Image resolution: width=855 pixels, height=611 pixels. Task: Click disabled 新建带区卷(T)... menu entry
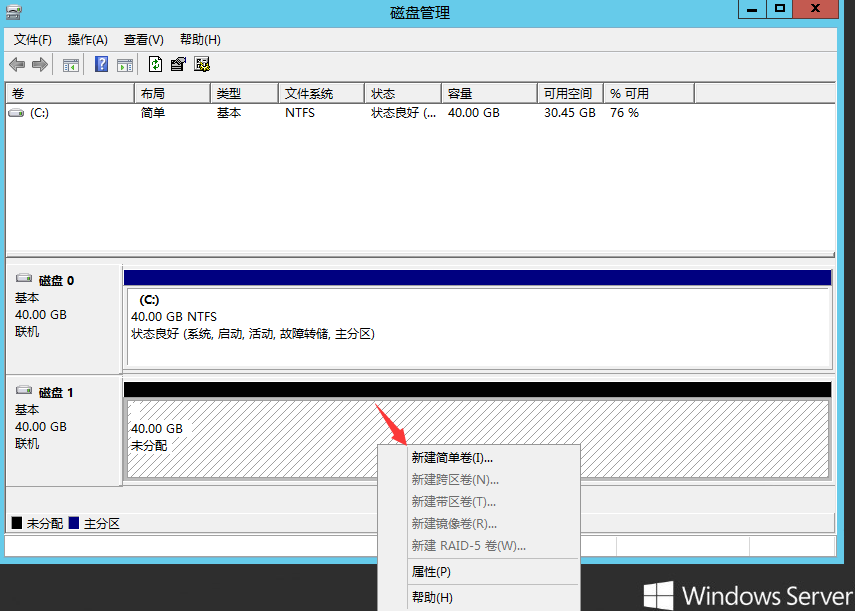point(479,501)
